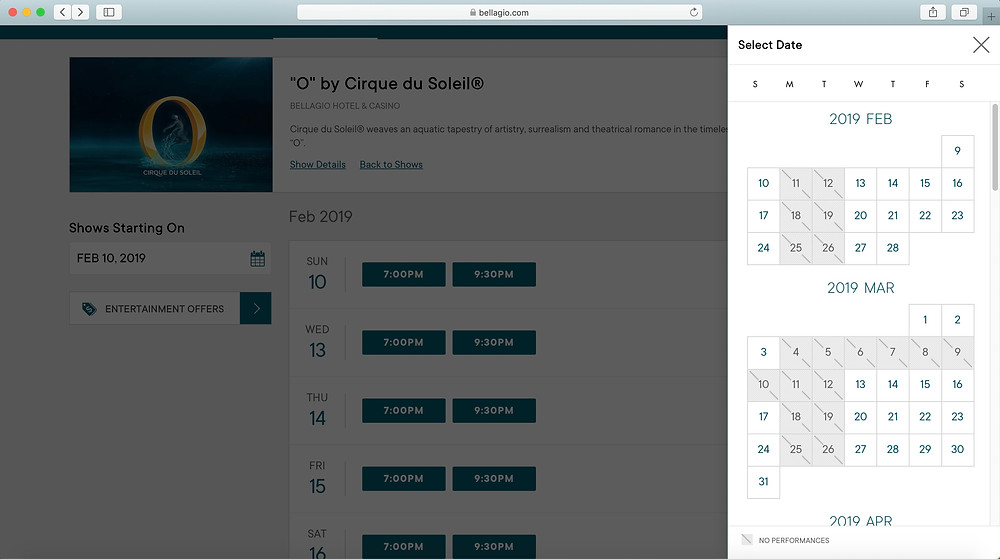
Task: Click Safari forward arrow
Action: click(x=80, y=12)
